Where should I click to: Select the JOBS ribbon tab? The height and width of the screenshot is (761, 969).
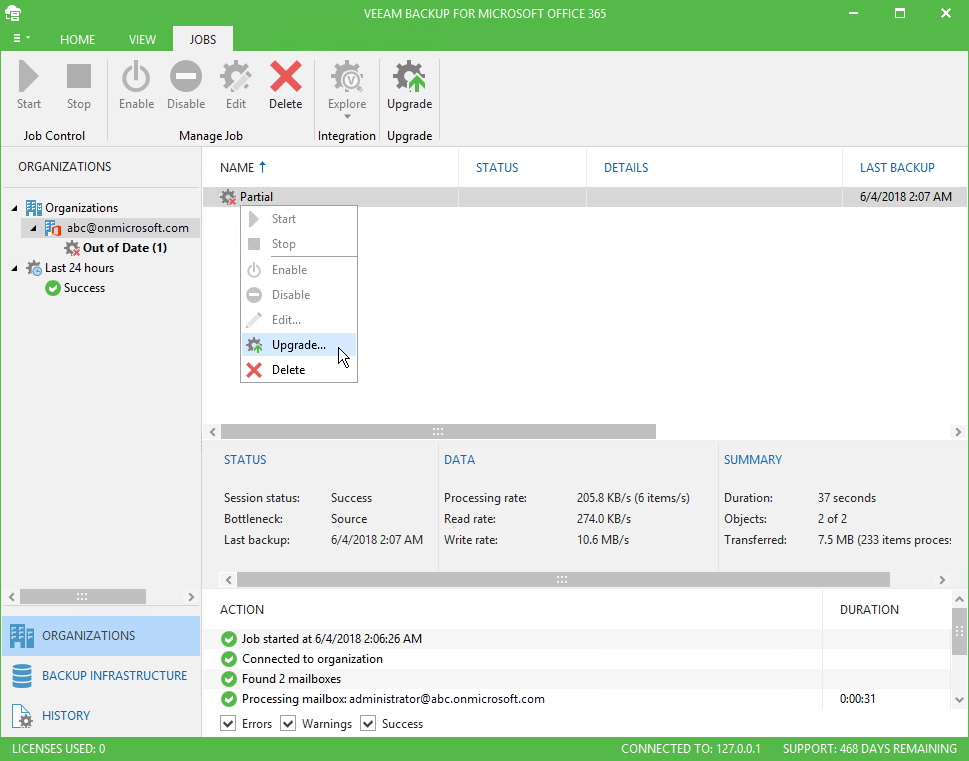203,40
